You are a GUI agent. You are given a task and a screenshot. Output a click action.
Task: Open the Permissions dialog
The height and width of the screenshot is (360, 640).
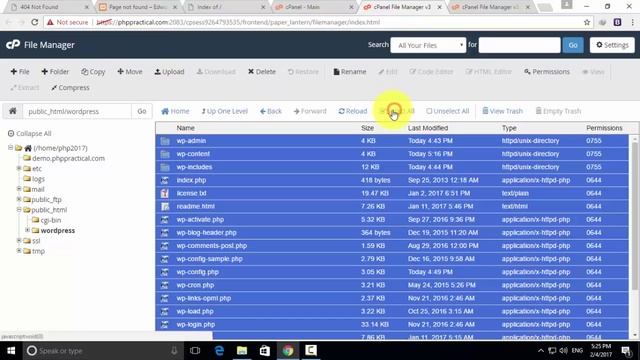click(x=547, y=72)
